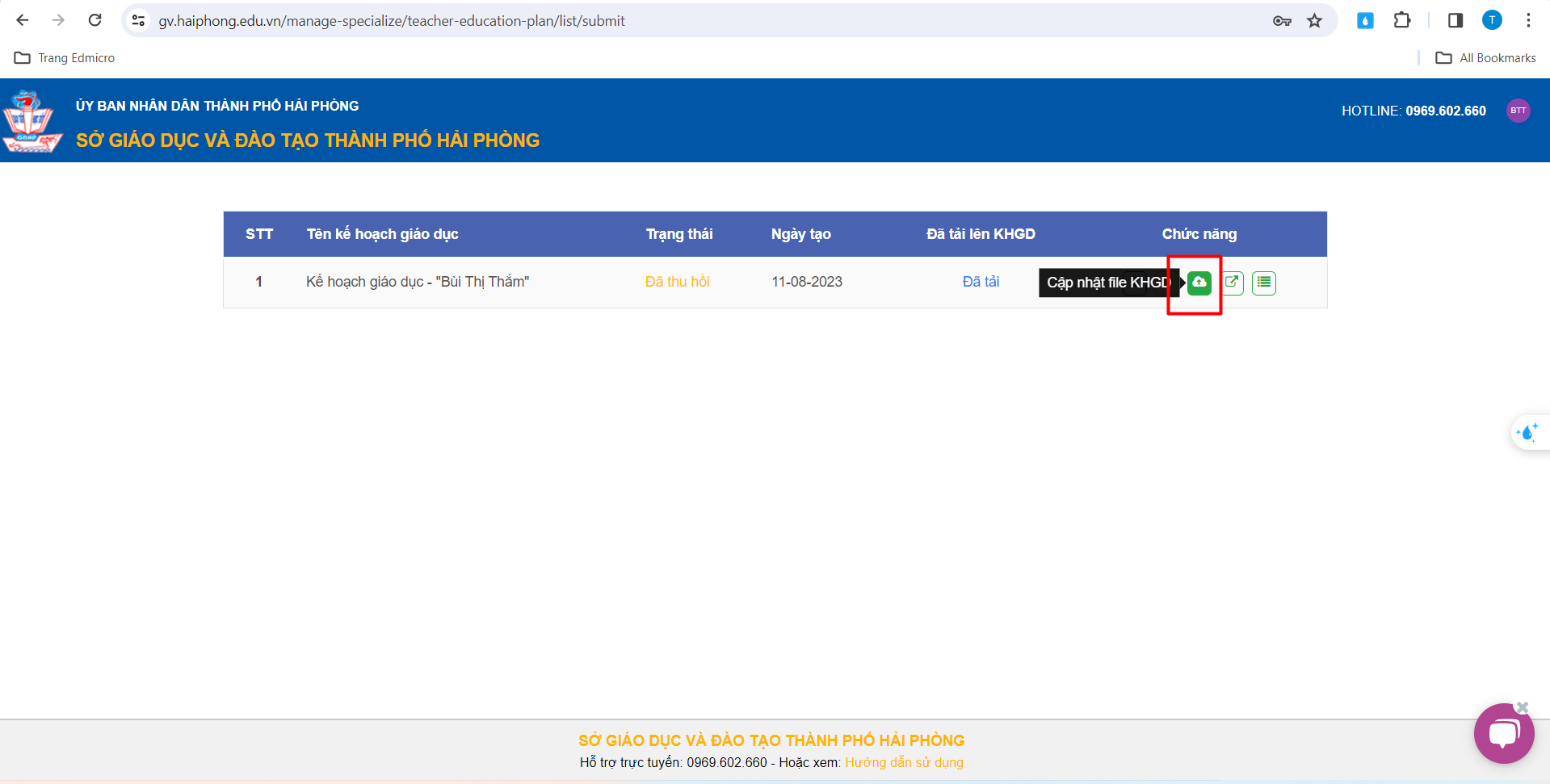Click the 'Đã tải' upload status link
This screenshot has width=1550, height=784.
pyautogui.click(x=981, y=282)
